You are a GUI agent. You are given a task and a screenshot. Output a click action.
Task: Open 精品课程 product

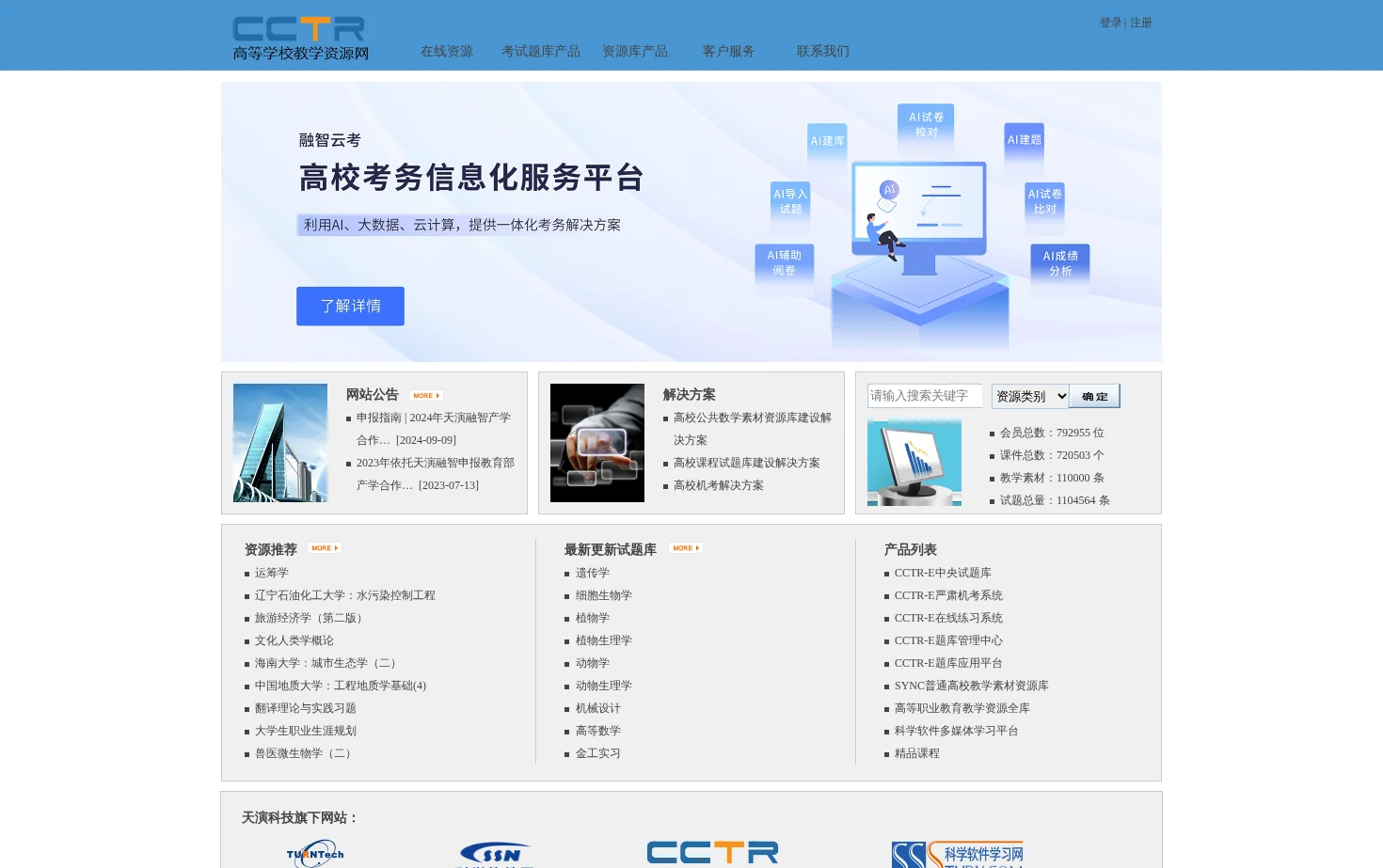[x=917, y=753]
